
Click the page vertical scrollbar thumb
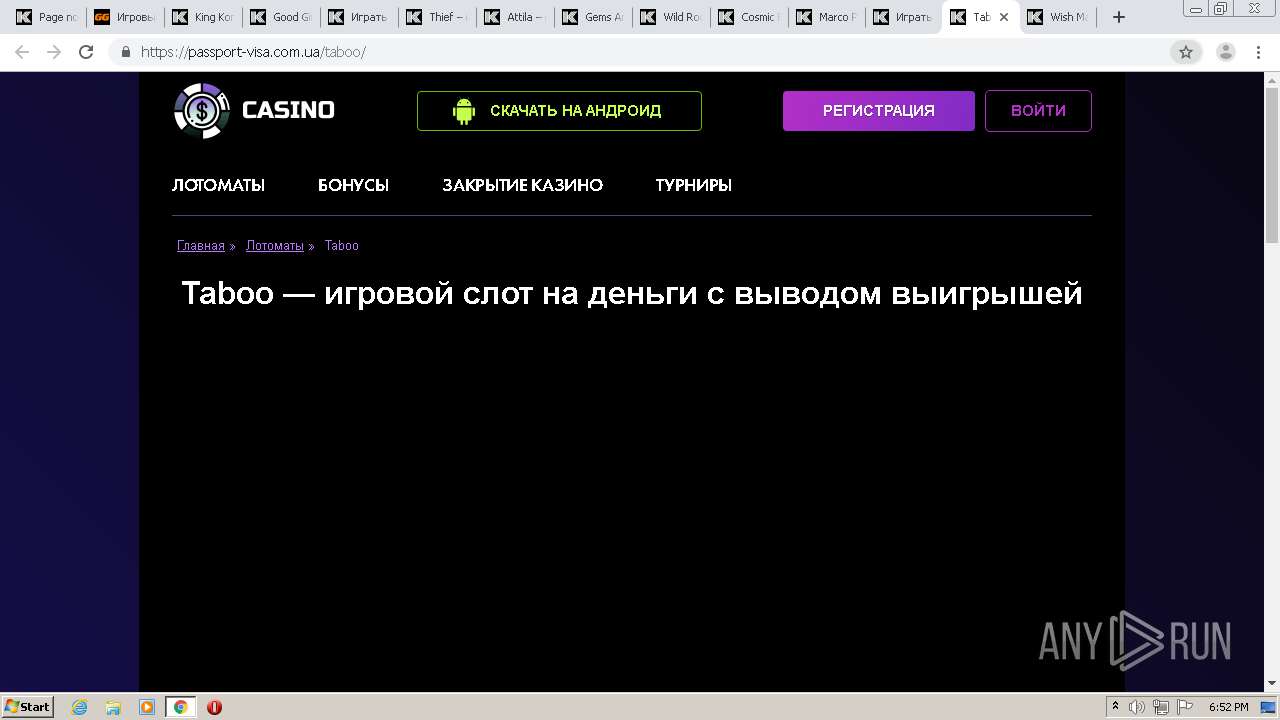1272,165
